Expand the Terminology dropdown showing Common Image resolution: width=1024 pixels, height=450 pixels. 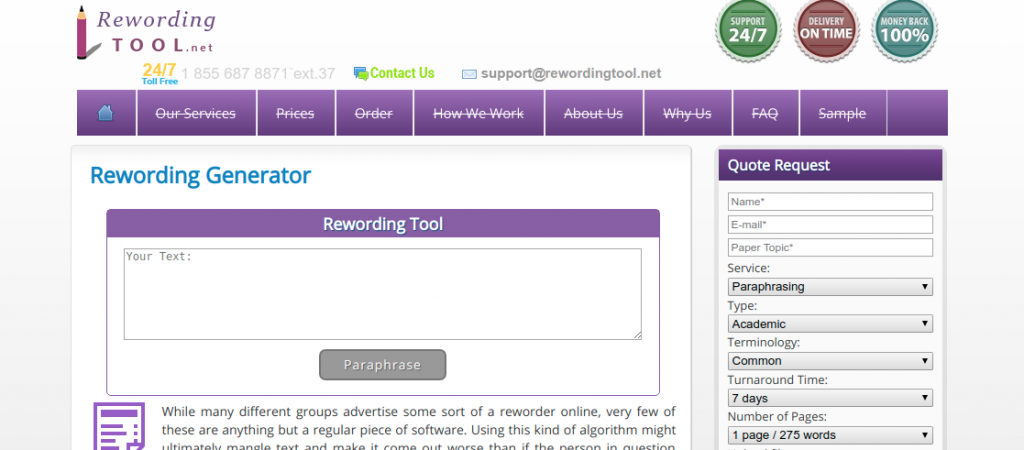pos(830,361)
